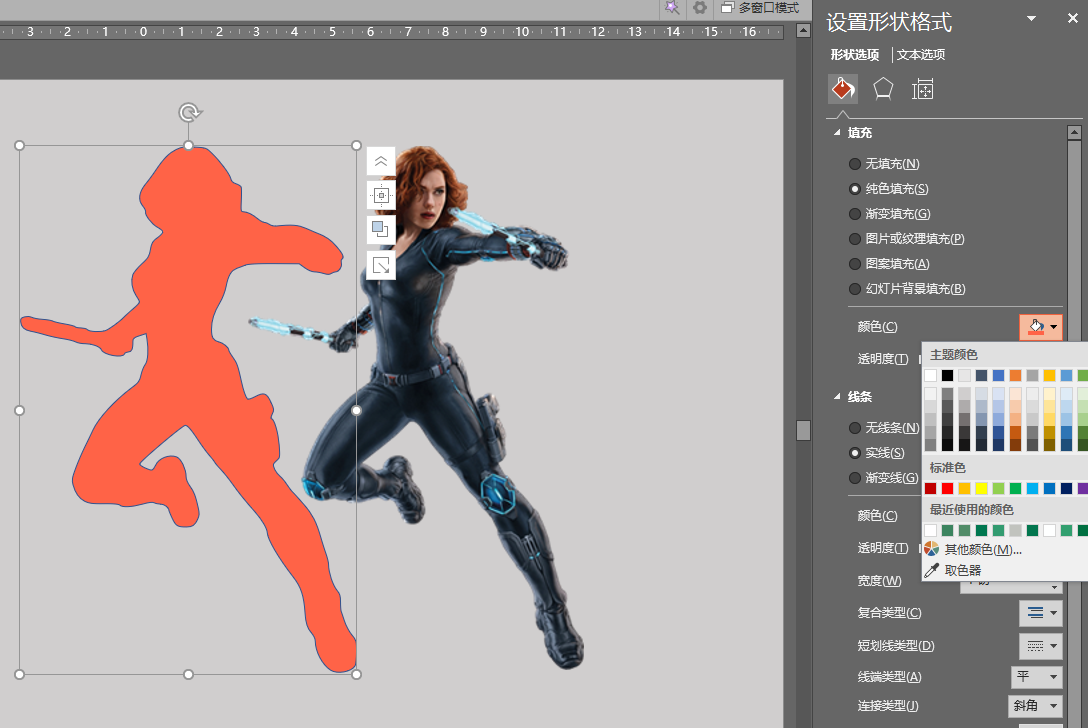Select 渐变线(G) gradient line option
Image resolution: width=1088 pixels, height=728 pixels.
[x=883, y=478]
